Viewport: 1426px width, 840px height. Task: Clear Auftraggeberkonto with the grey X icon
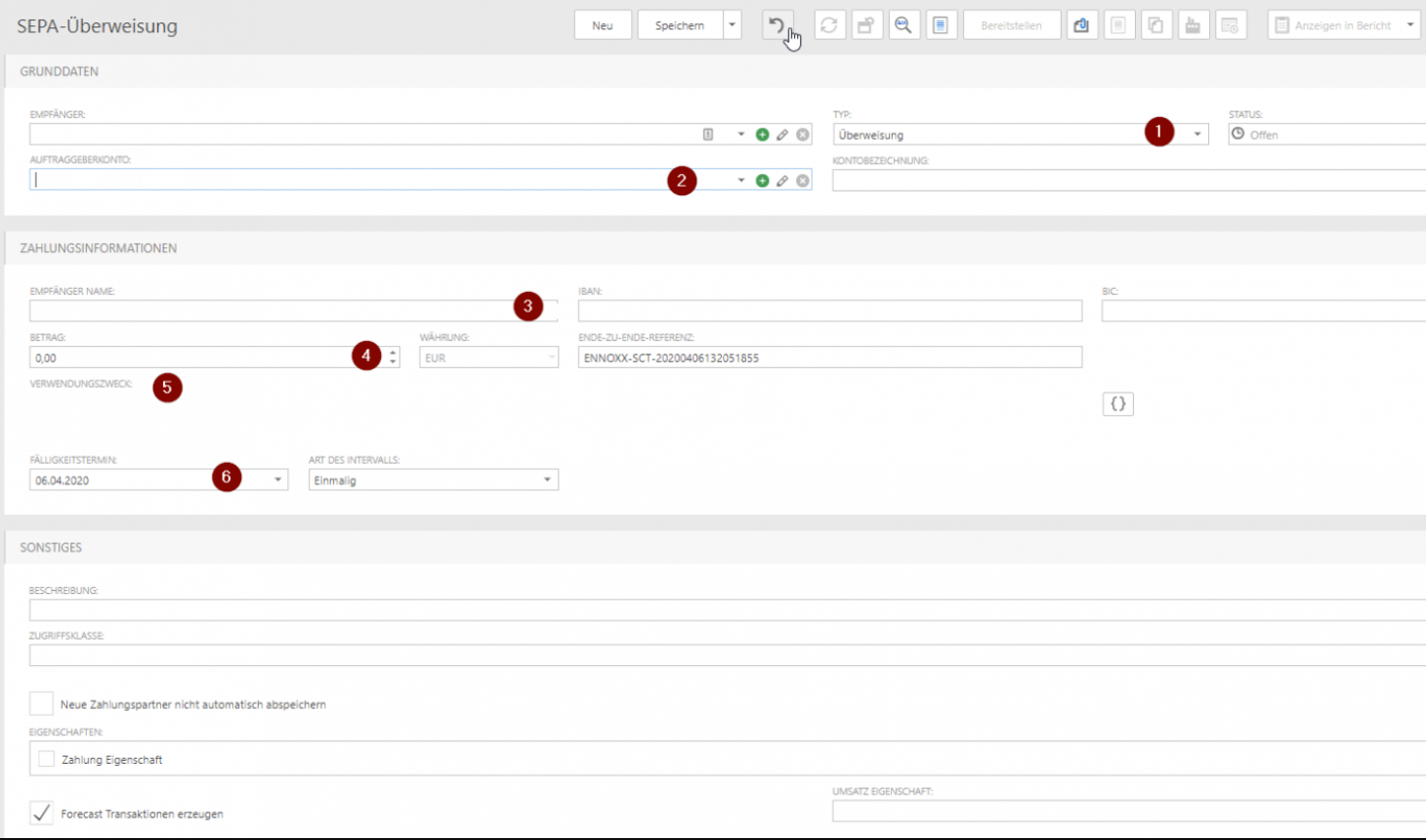click(x=803, y=181)
